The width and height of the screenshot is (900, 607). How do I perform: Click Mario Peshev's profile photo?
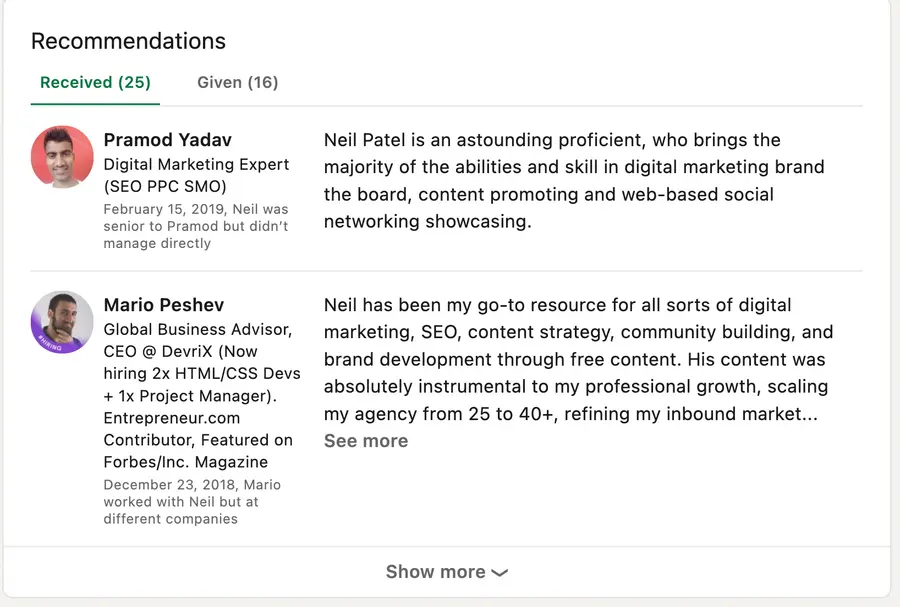61,322
